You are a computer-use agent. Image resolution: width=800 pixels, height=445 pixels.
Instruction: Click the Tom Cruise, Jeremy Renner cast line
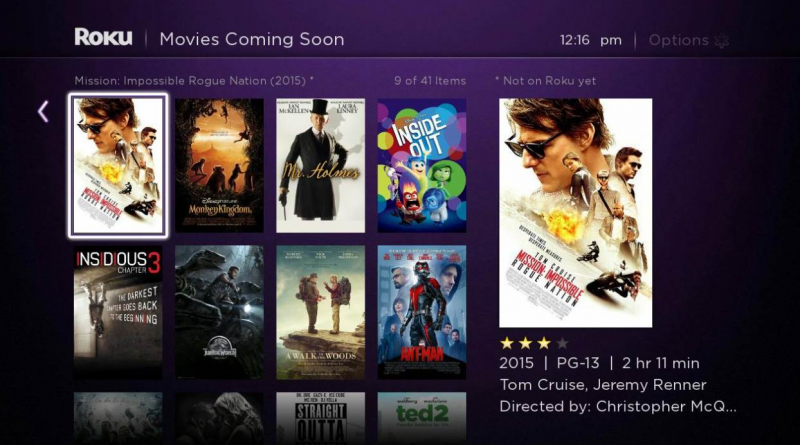pos(603,385)
